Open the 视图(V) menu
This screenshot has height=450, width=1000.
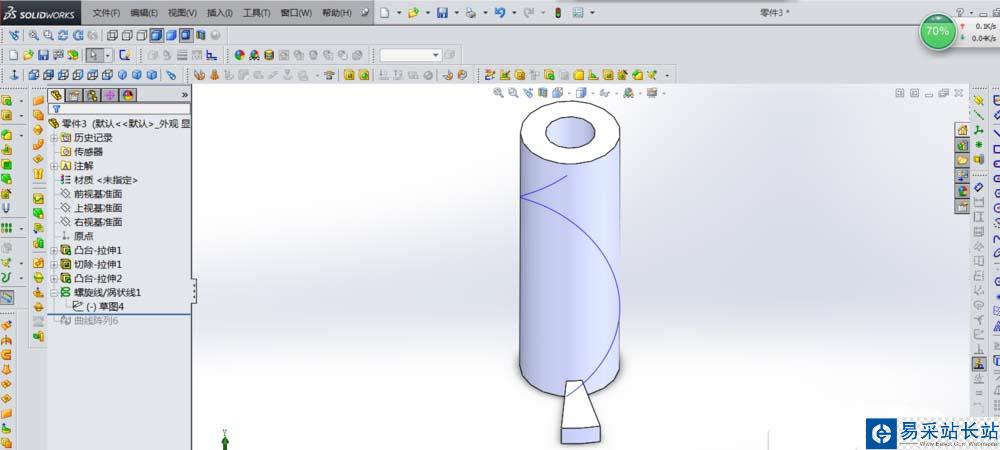pos(182,13)
